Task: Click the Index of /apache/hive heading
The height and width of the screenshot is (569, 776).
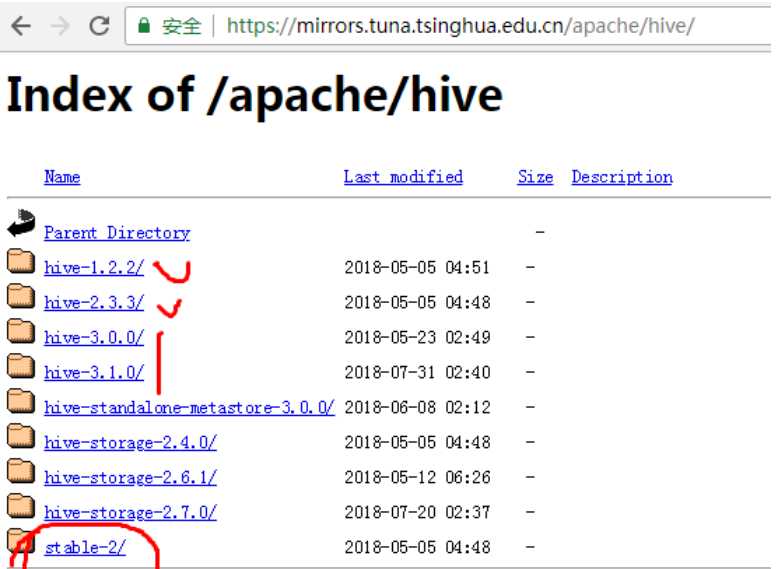Action: [254, 95]
